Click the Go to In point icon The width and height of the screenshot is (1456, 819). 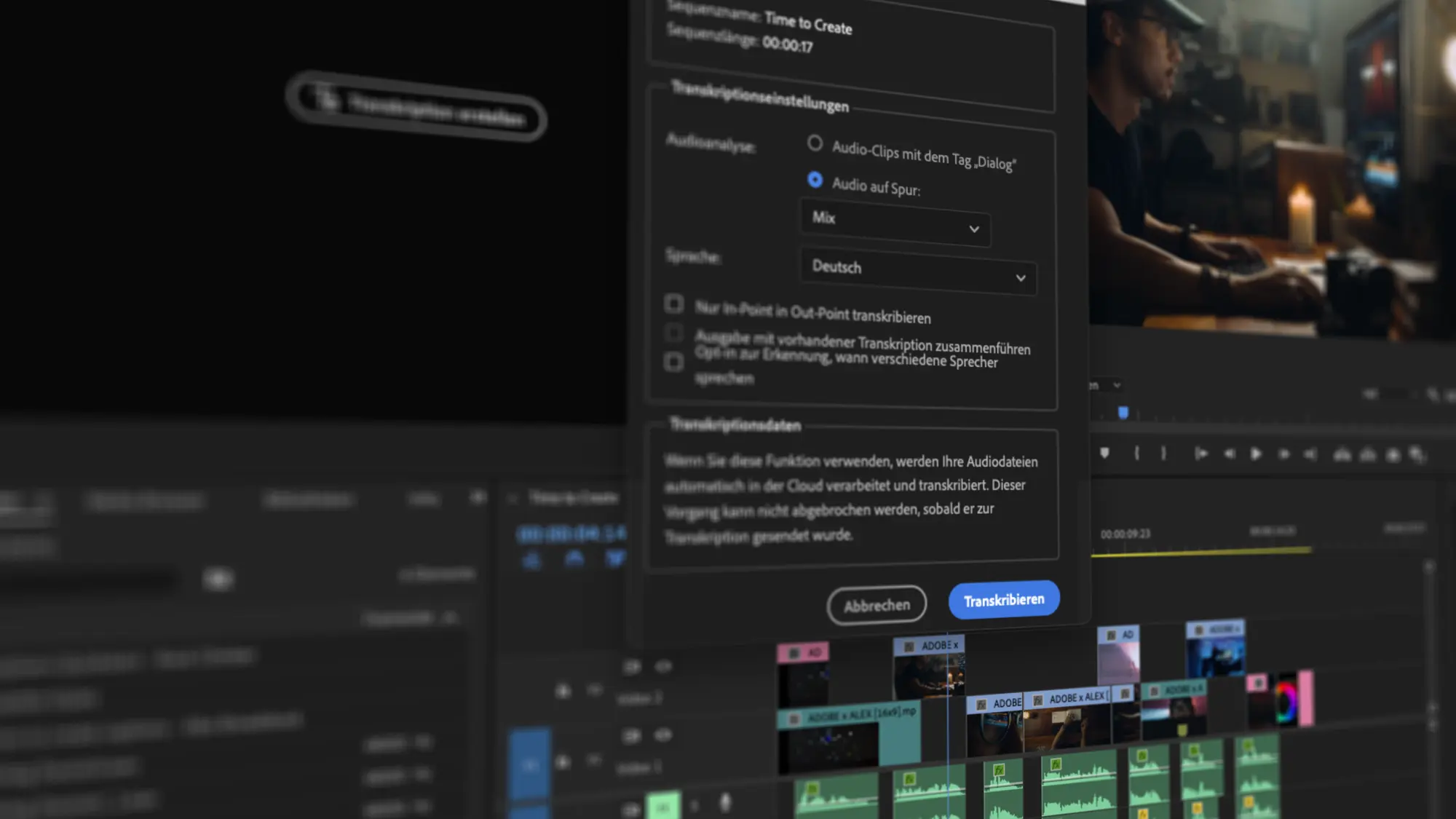[x=1201, y=454]
